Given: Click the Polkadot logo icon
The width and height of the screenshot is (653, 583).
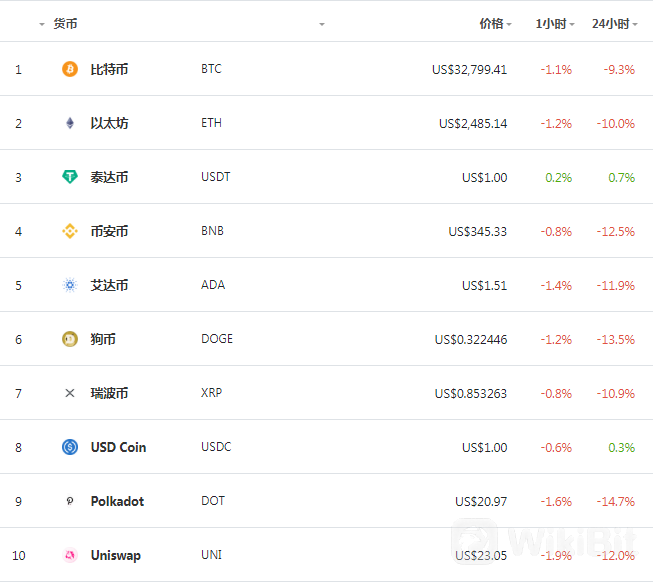Looking at the screenshot, I should point(70,501).
